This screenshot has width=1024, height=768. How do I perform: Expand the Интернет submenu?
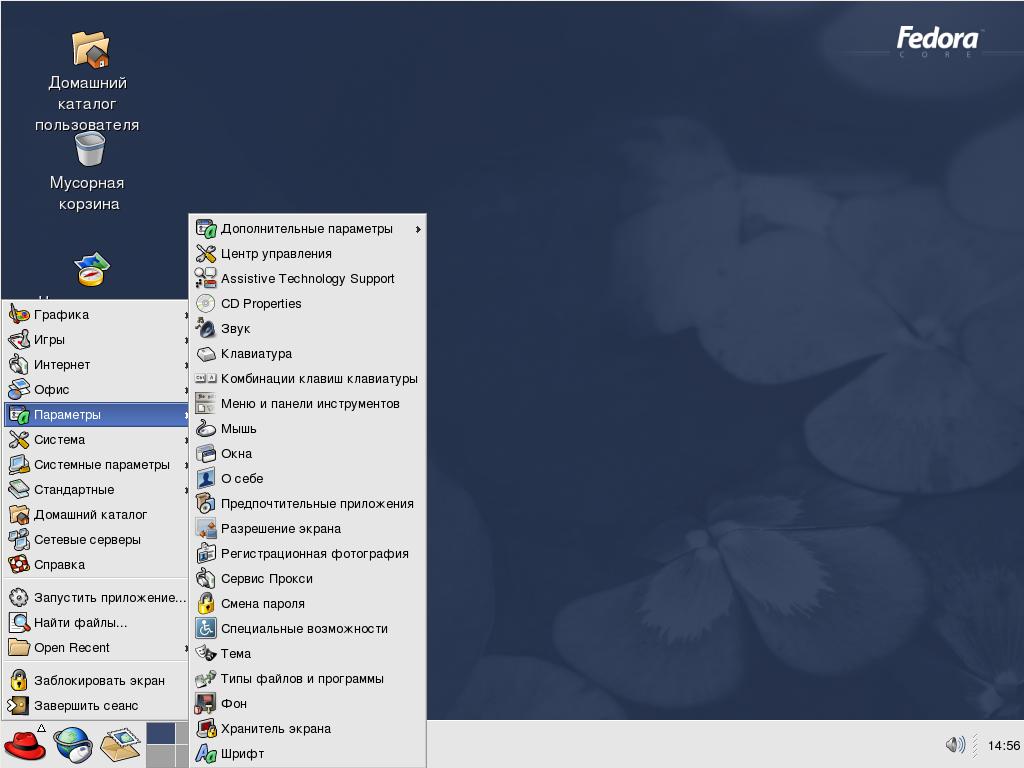(x=96, y=364)
